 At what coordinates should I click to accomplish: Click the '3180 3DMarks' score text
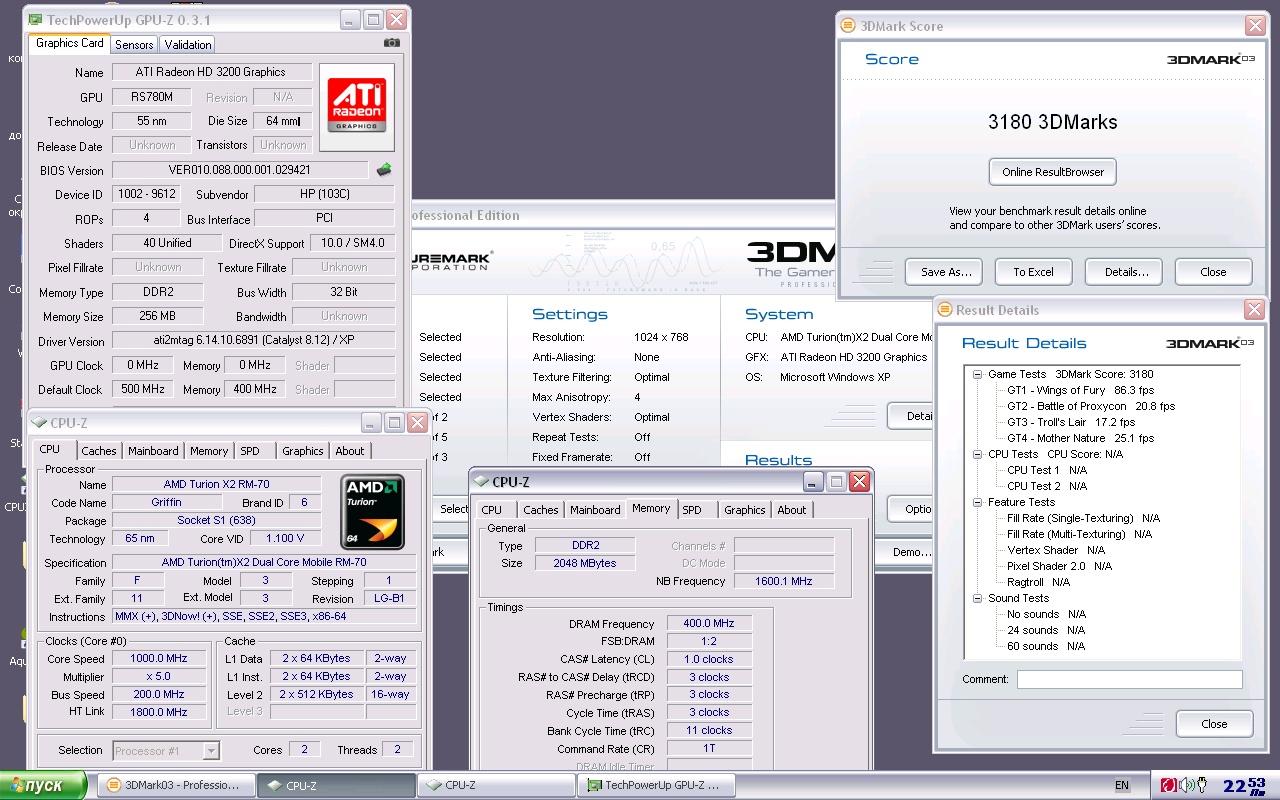[1052, 122]
